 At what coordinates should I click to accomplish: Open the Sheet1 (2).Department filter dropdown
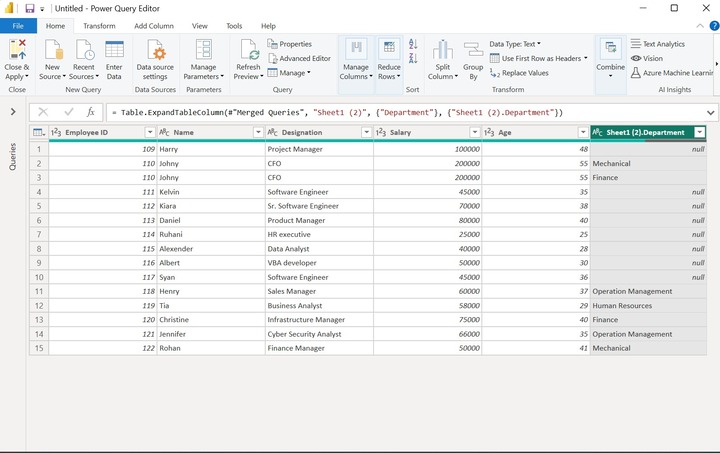[x=700, y=132]
